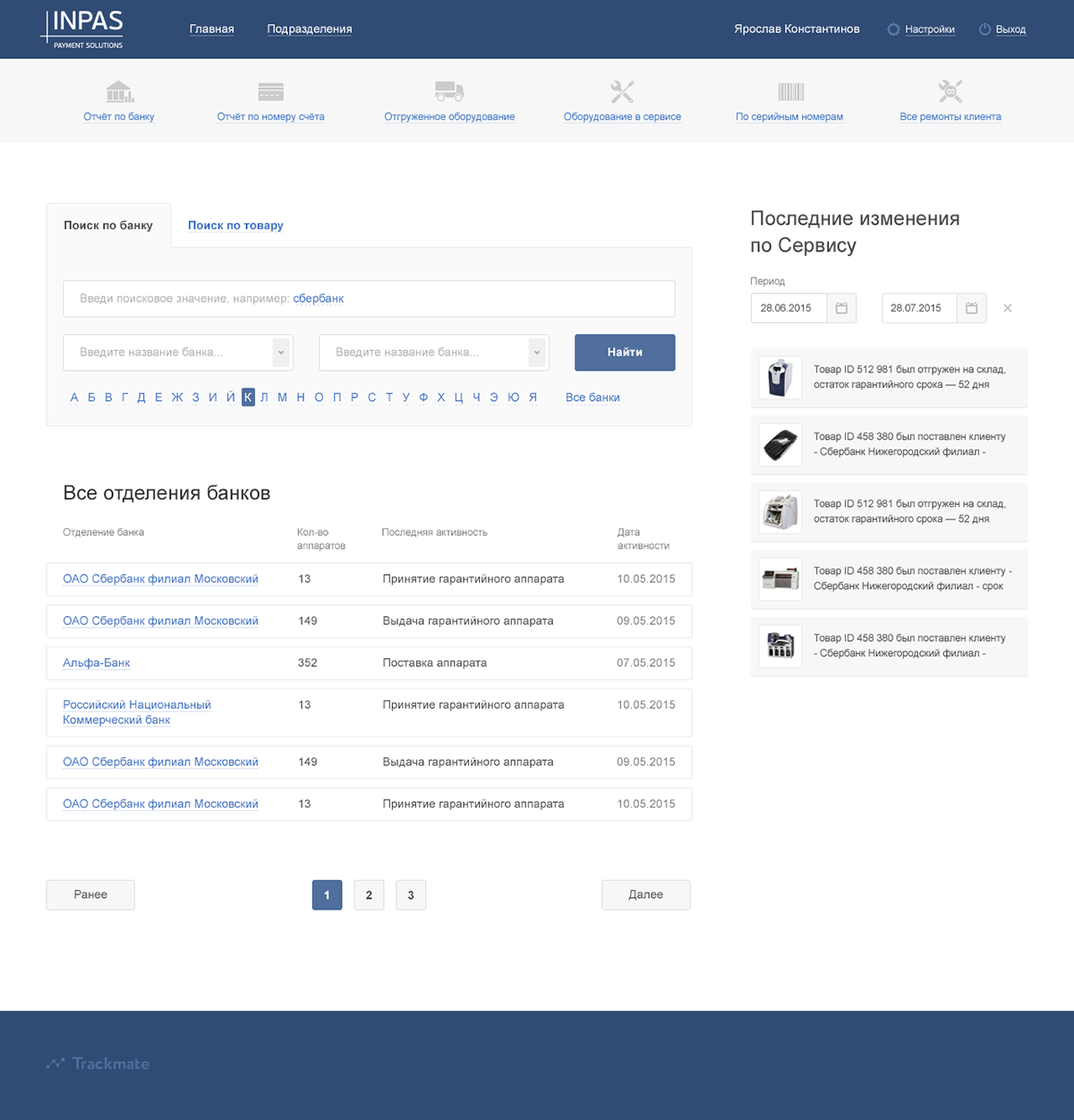The width and height of the screenshot is (1074, 1120).
Task: Click the logout power icon
Action: [984, 30]
